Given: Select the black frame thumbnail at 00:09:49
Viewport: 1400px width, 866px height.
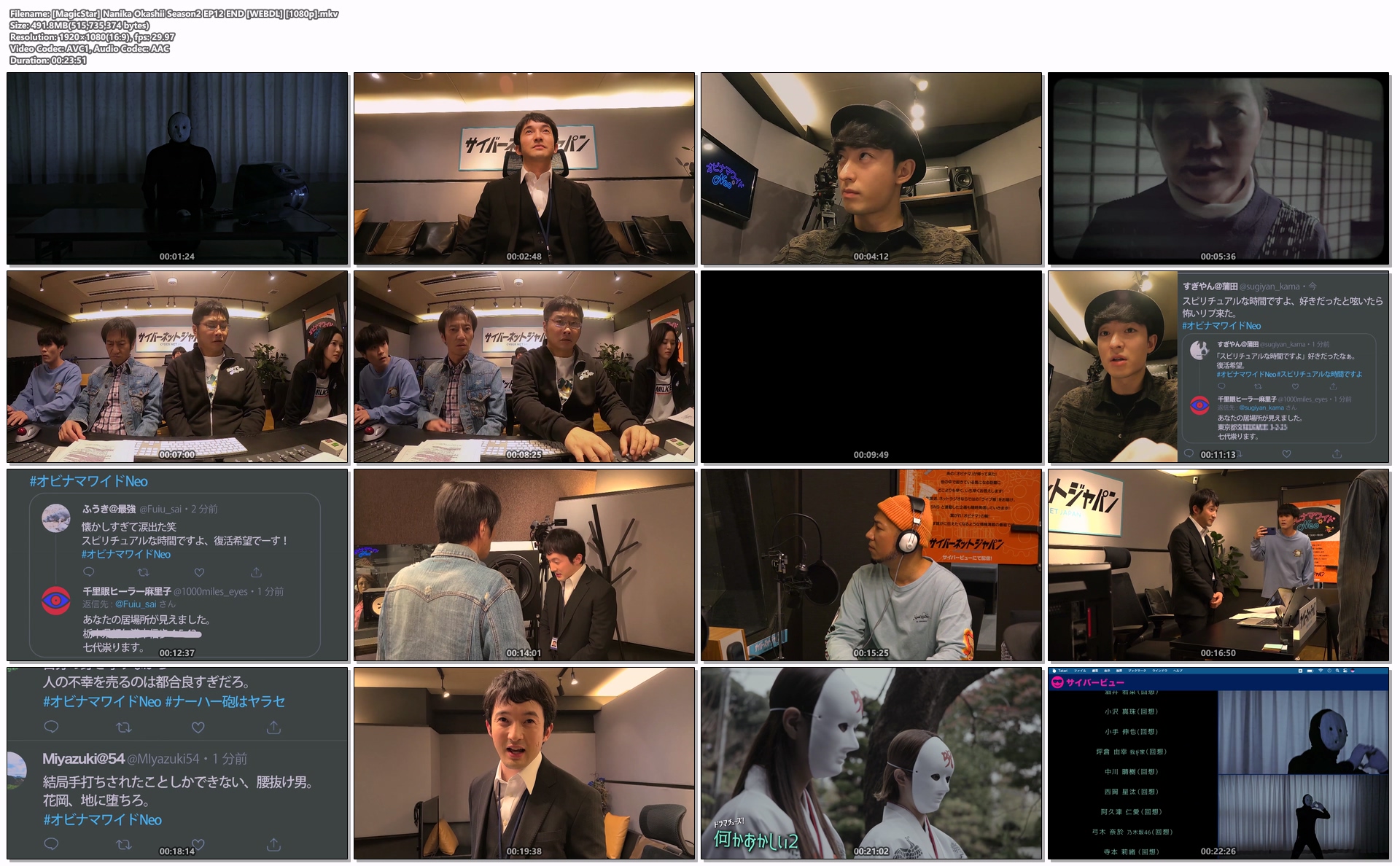Looking at the screenshot, I should (871, 367).
